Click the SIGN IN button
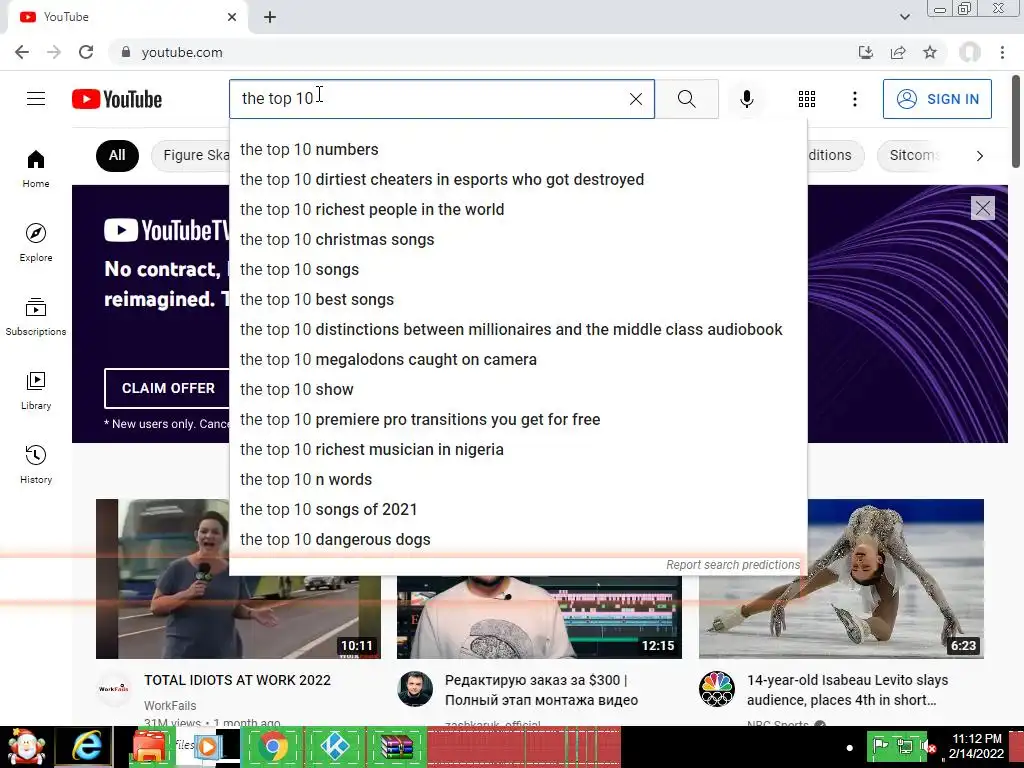This screenshot has height=768, width=1024. (937, 99)
